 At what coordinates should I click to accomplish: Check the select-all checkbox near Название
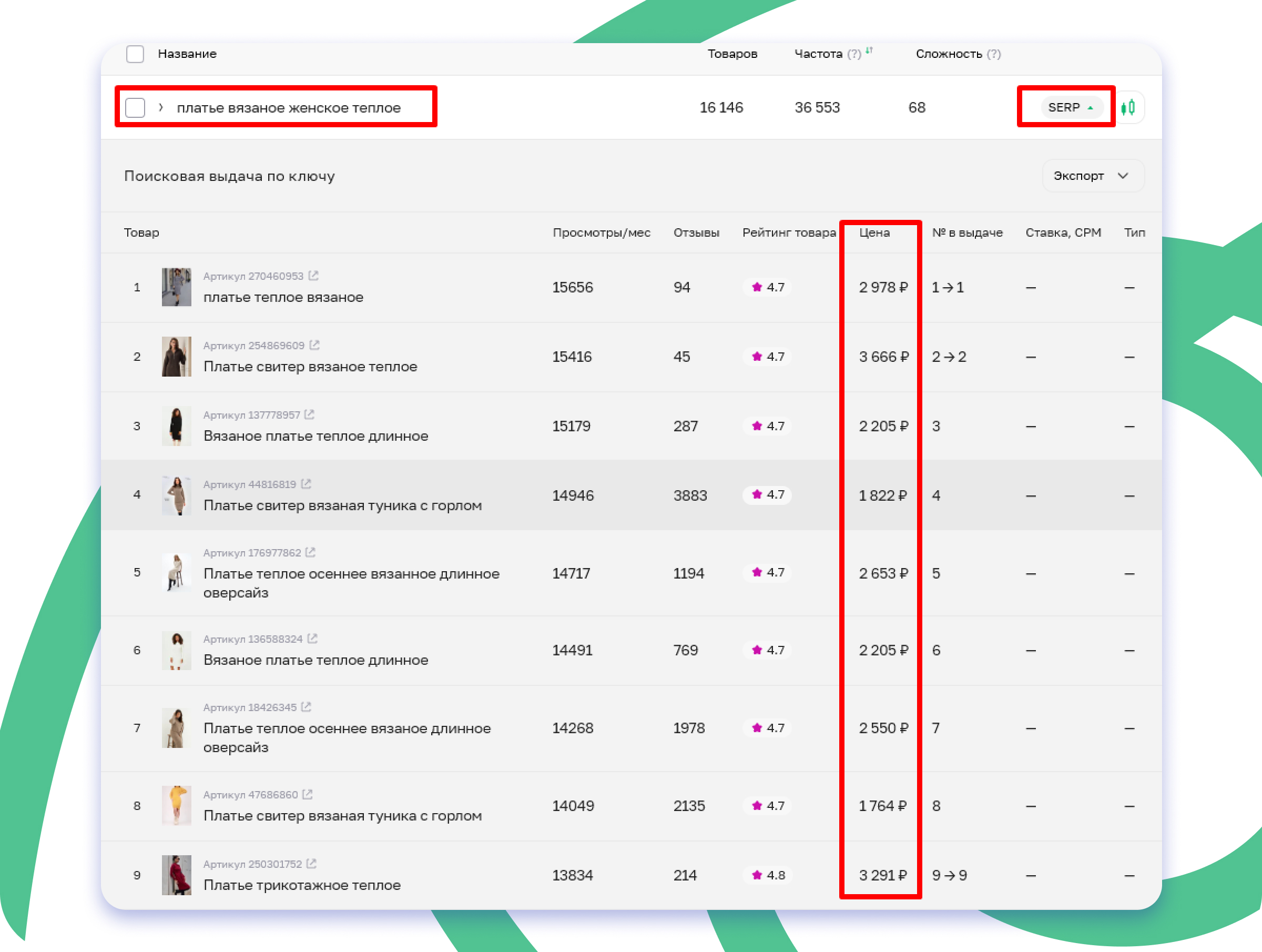pos(135,54)
